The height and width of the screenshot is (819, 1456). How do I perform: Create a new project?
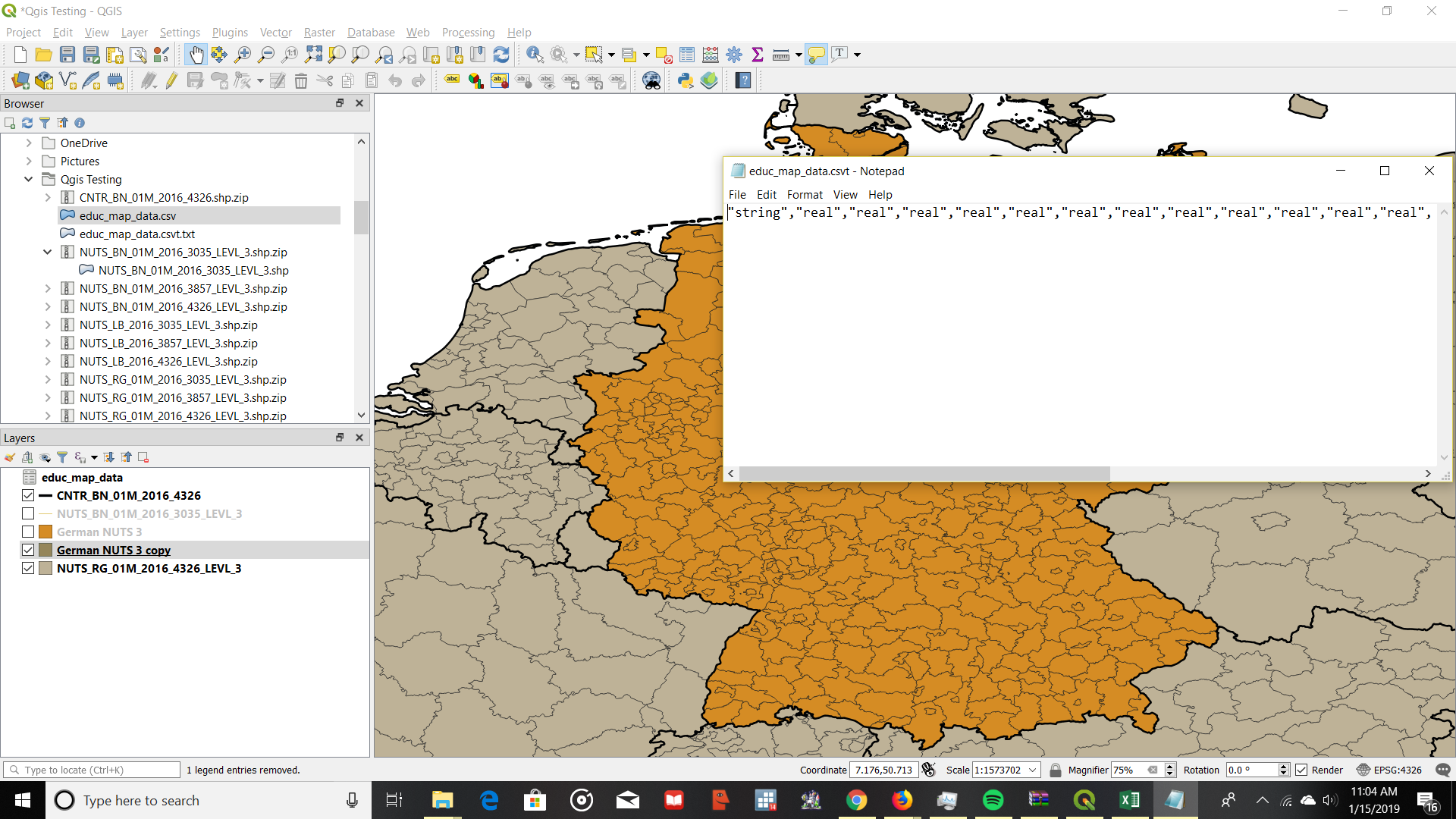pyautogui.click(x=20, y=55)
